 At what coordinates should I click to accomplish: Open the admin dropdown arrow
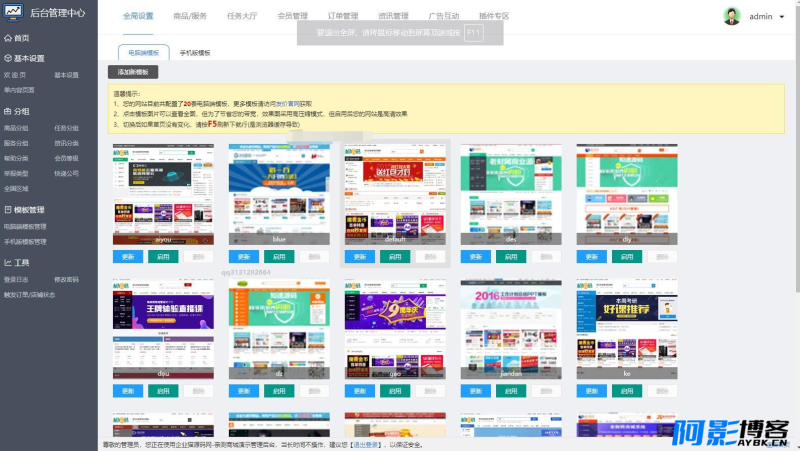coord(782,17)
